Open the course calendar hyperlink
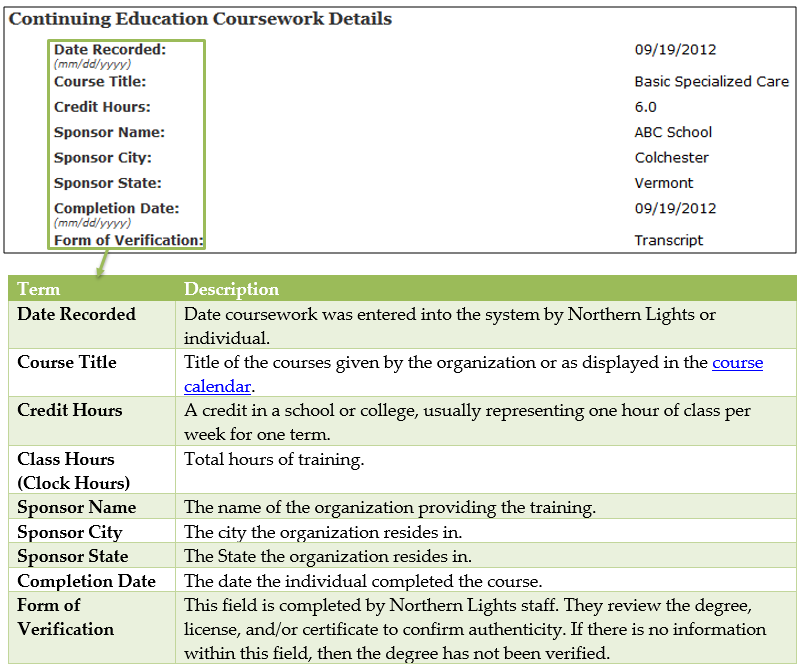The width and height of the screenshot is (803, 670). [x=736, y=363]
